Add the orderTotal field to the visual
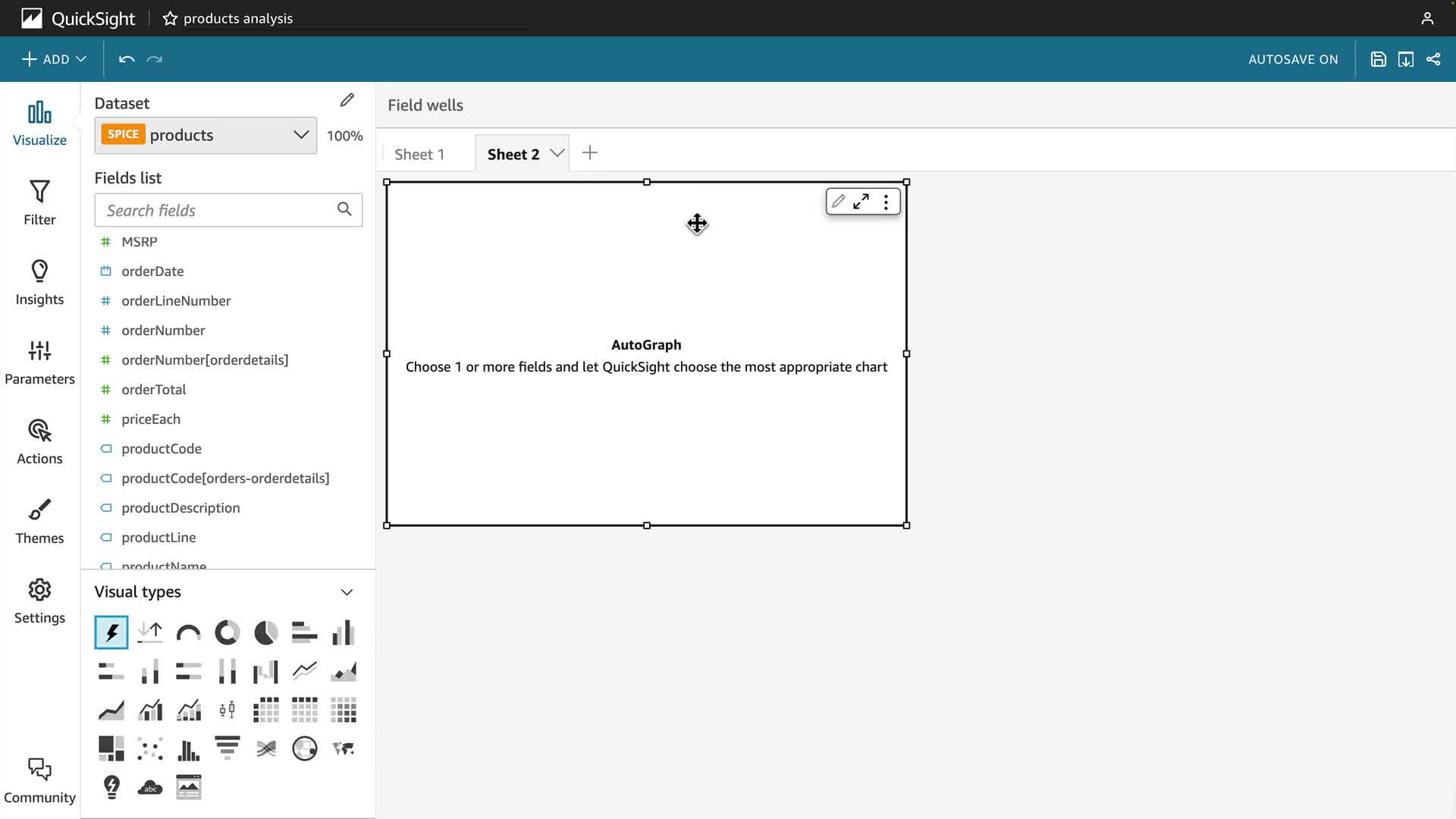The width and height of the screenshot is (1456, 819). click(154, 389)
